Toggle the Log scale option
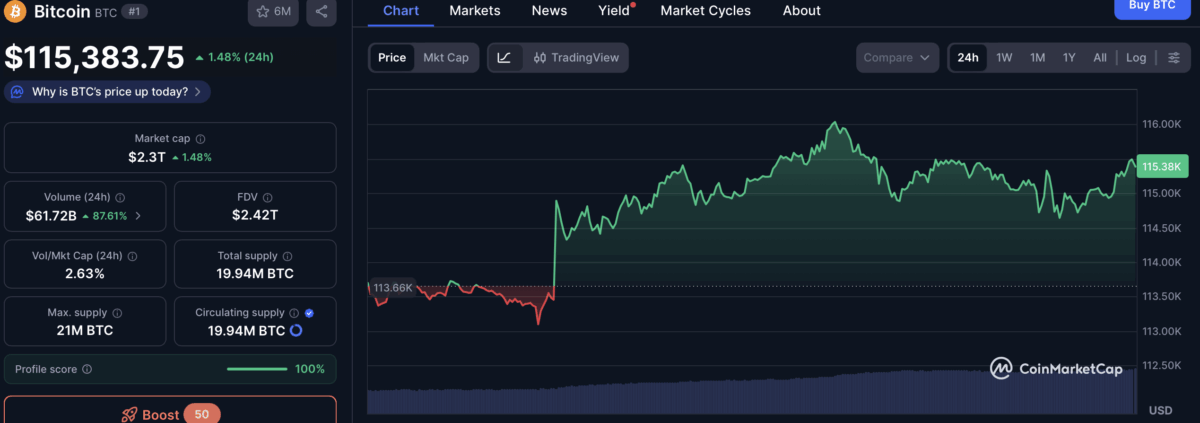Screen dimensions: 1200x423 1136,58
